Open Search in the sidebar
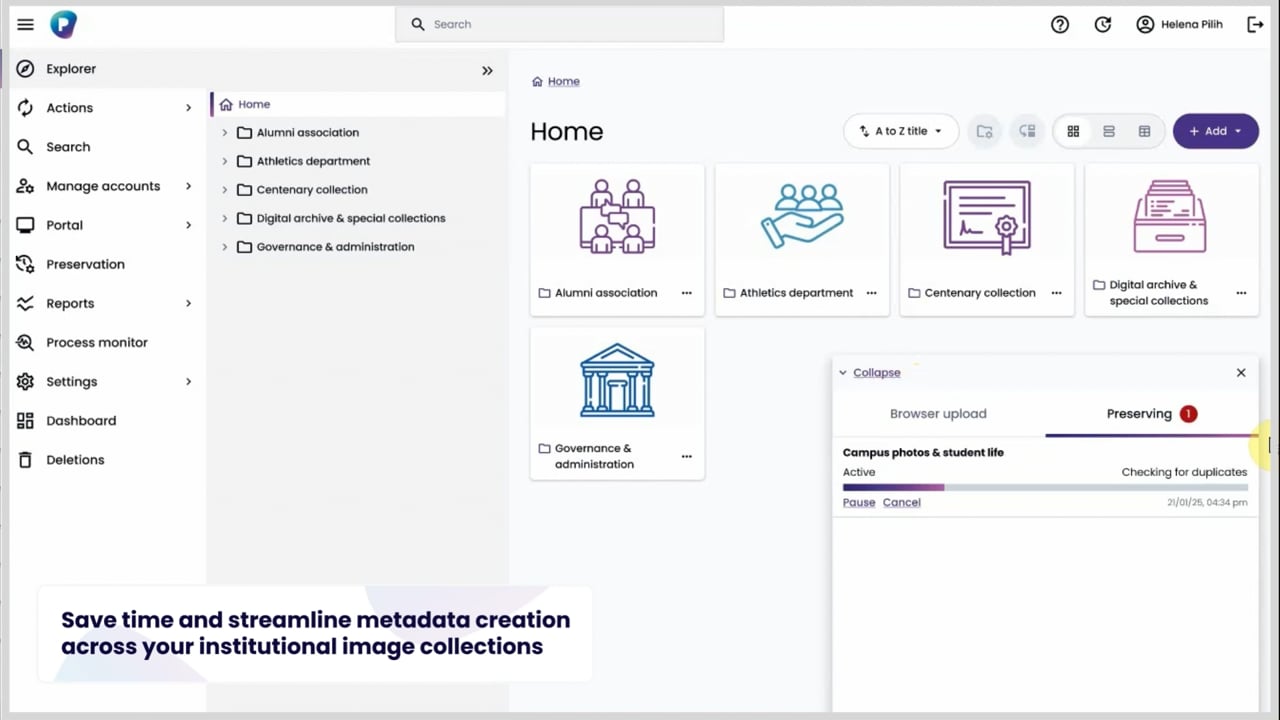The height and width of the screenshot is (720, 1280). tap(67, 147)
